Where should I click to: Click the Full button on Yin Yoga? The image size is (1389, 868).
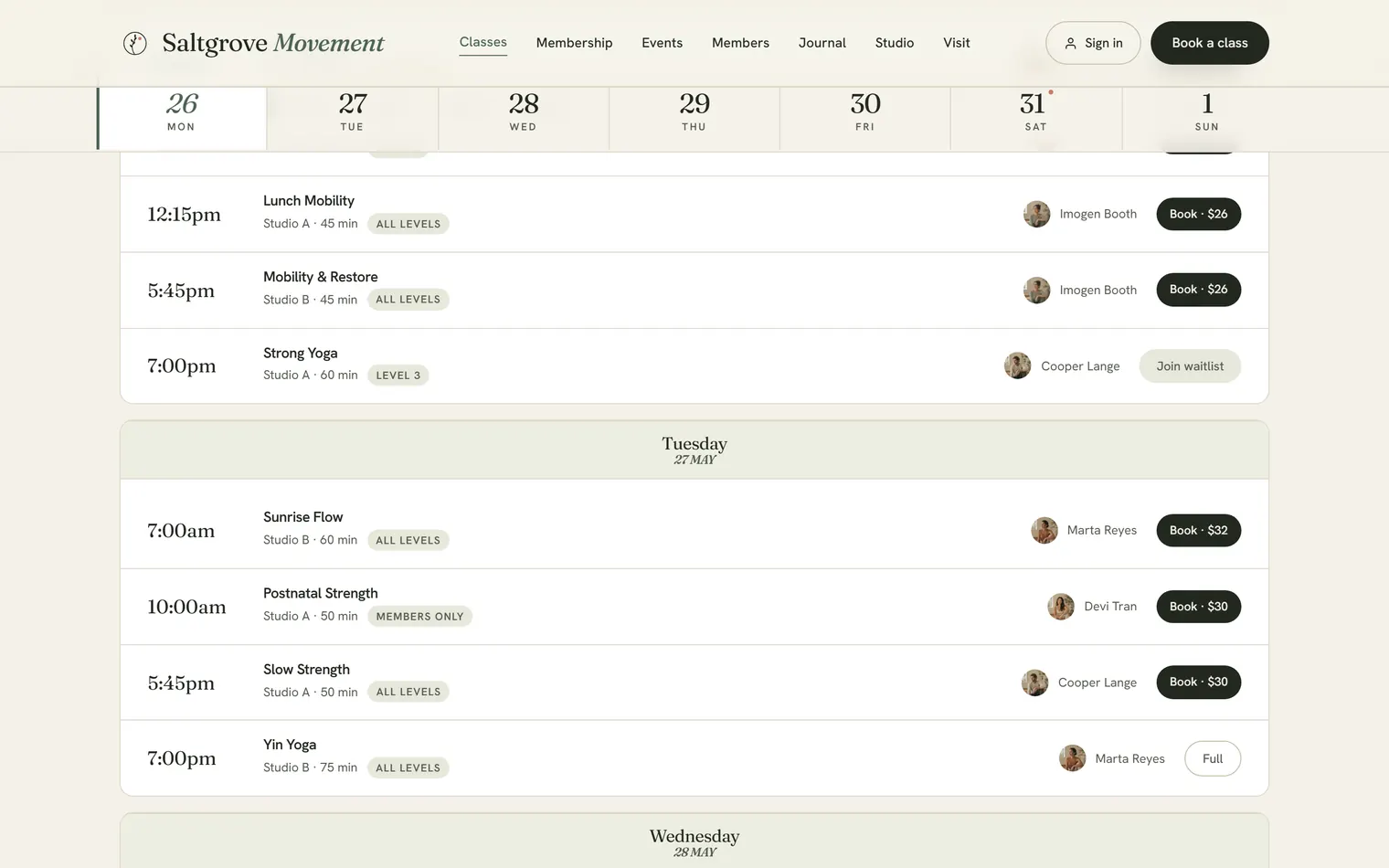pyautogui.click(x=1213, y=758)
